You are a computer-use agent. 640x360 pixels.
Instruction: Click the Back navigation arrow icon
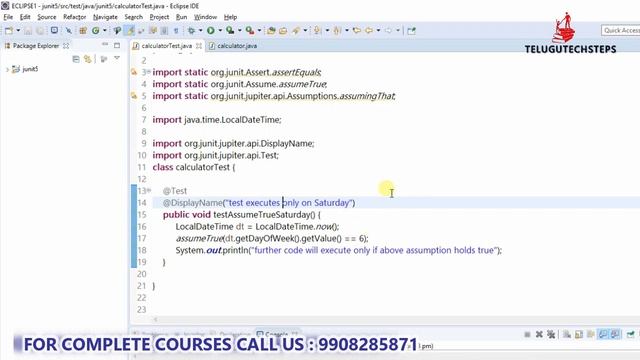(369, 30)
